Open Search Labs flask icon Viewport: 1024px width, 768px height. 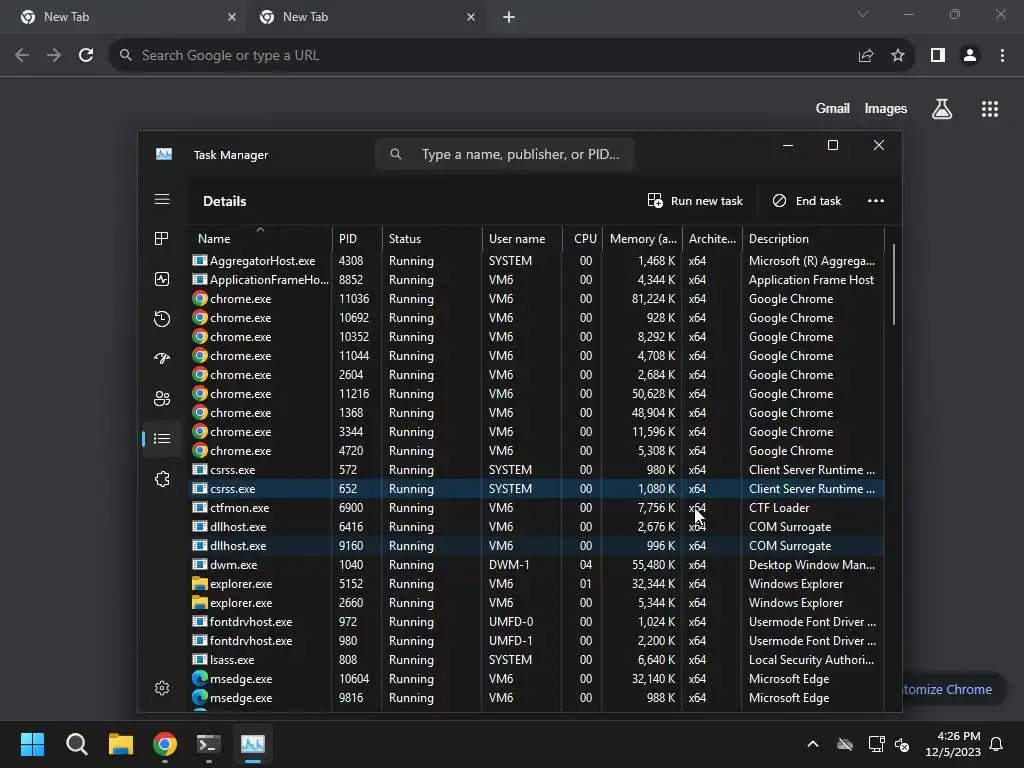coord(942,108)
